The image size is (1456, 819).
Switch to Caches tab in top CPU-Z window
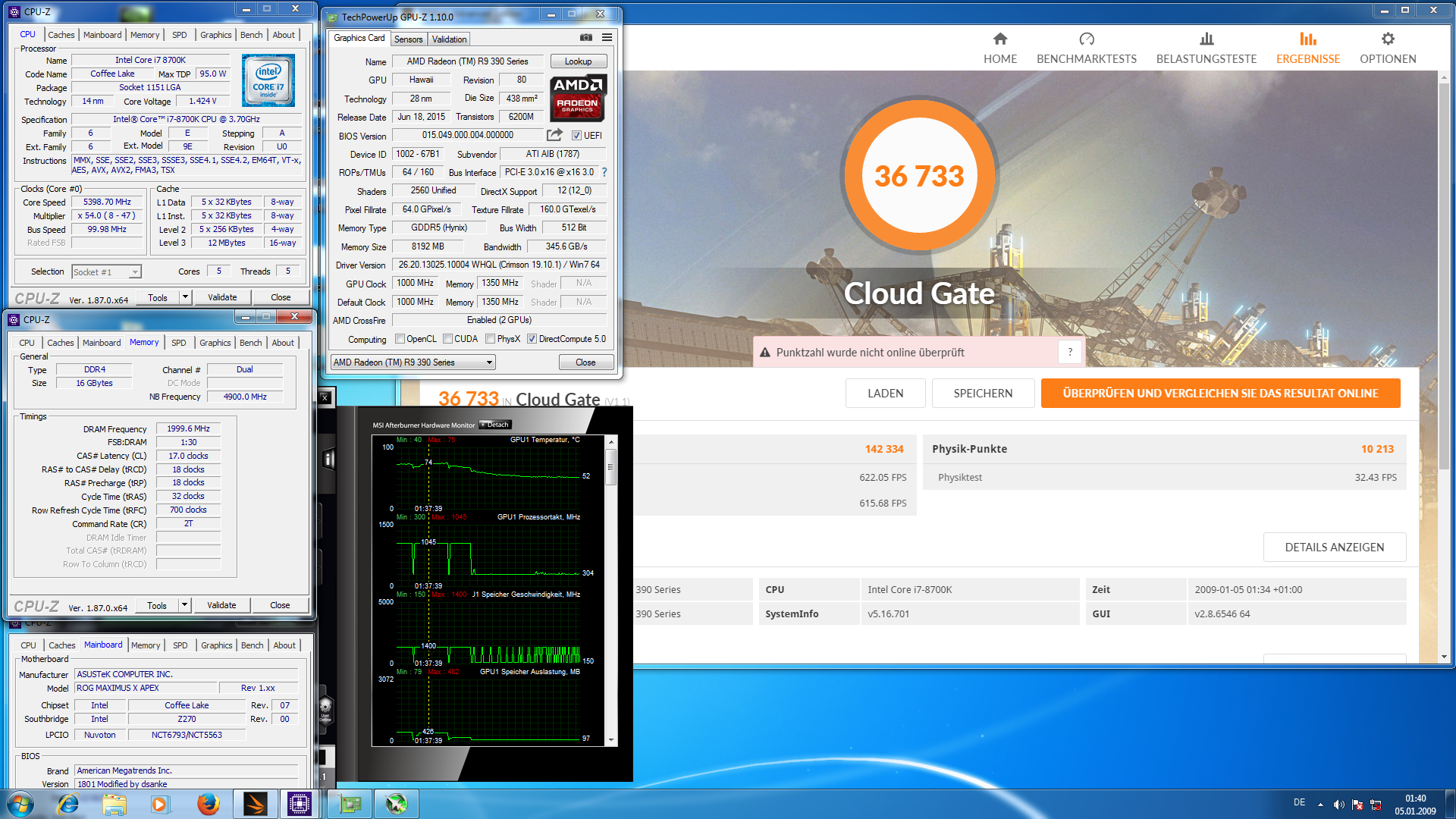point(61,35)
